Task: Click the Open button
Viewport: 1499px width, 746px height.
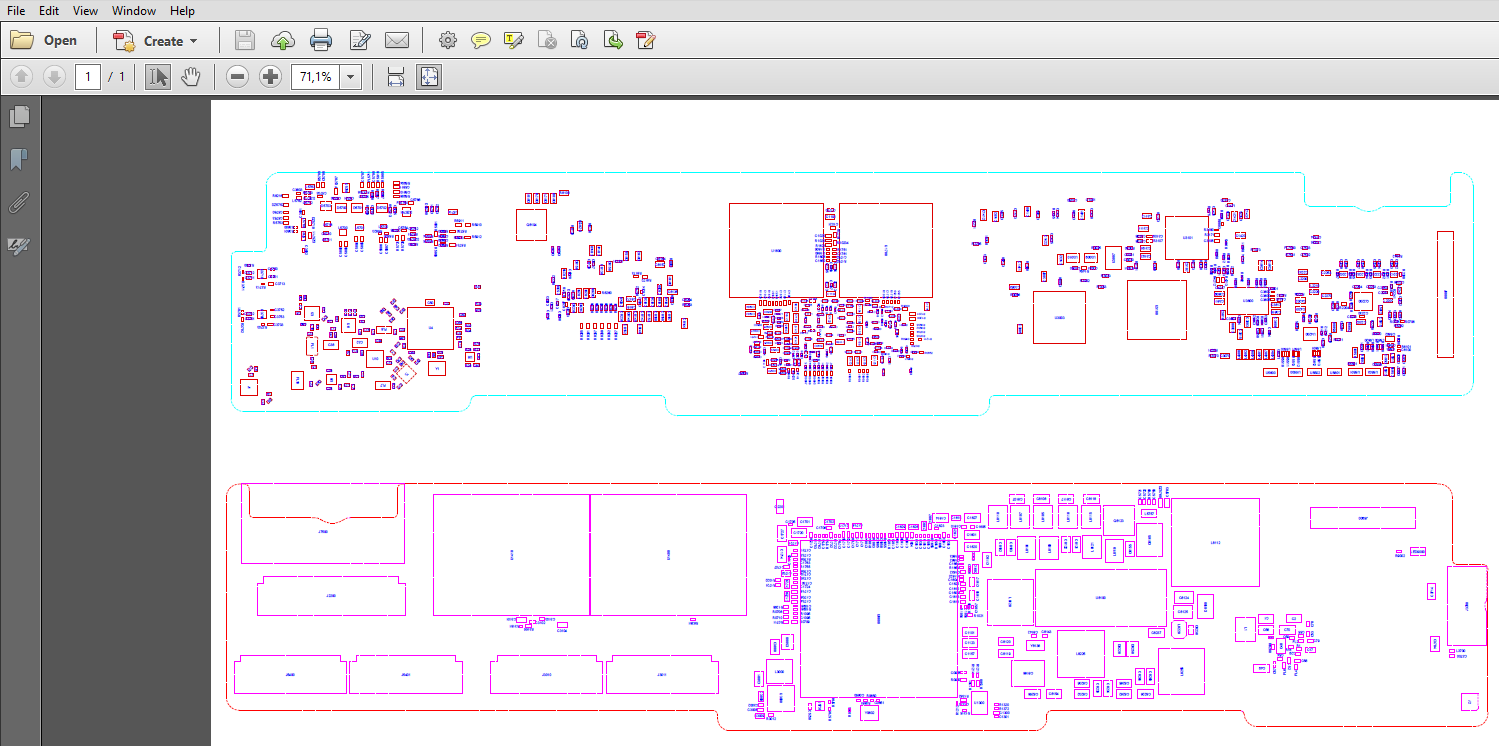Action: (45, 41)
